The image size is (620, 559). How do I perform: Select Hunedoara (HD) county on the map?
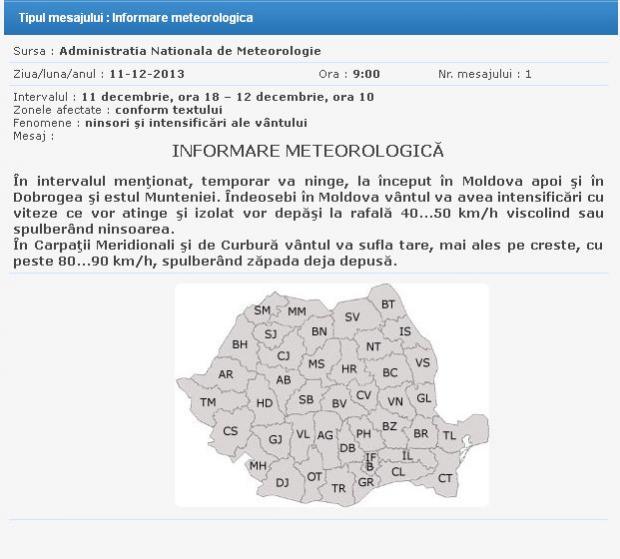point(264,403)
